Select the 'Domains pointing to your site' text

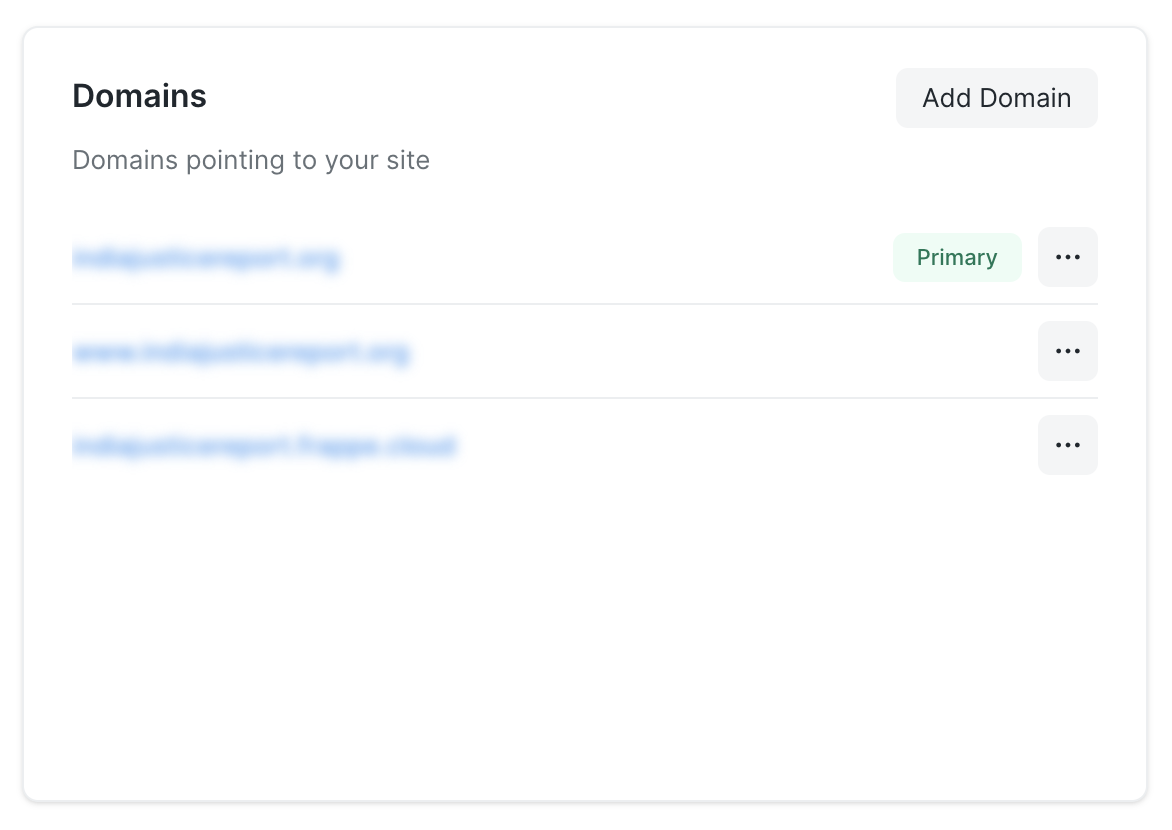click(x=251, y=160)
